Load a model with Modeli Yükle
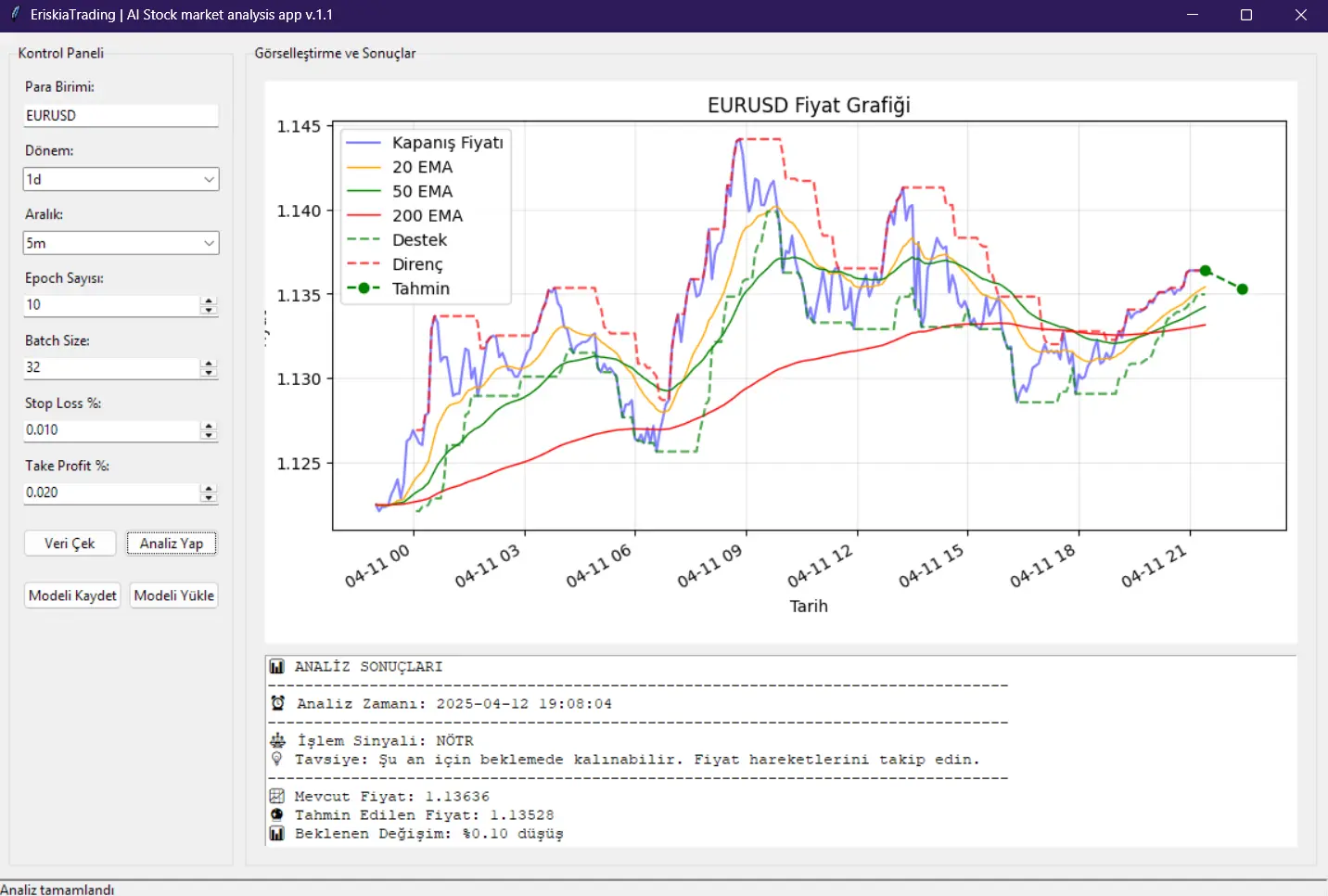The width and height of the screenshot is (1328, 896). click(x=174, y=595)
